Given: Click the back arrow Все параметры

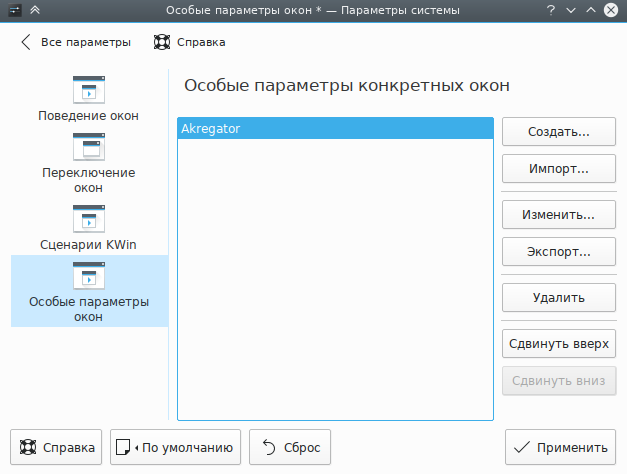Looking at the screenshot, I should [x=25, y=43].
